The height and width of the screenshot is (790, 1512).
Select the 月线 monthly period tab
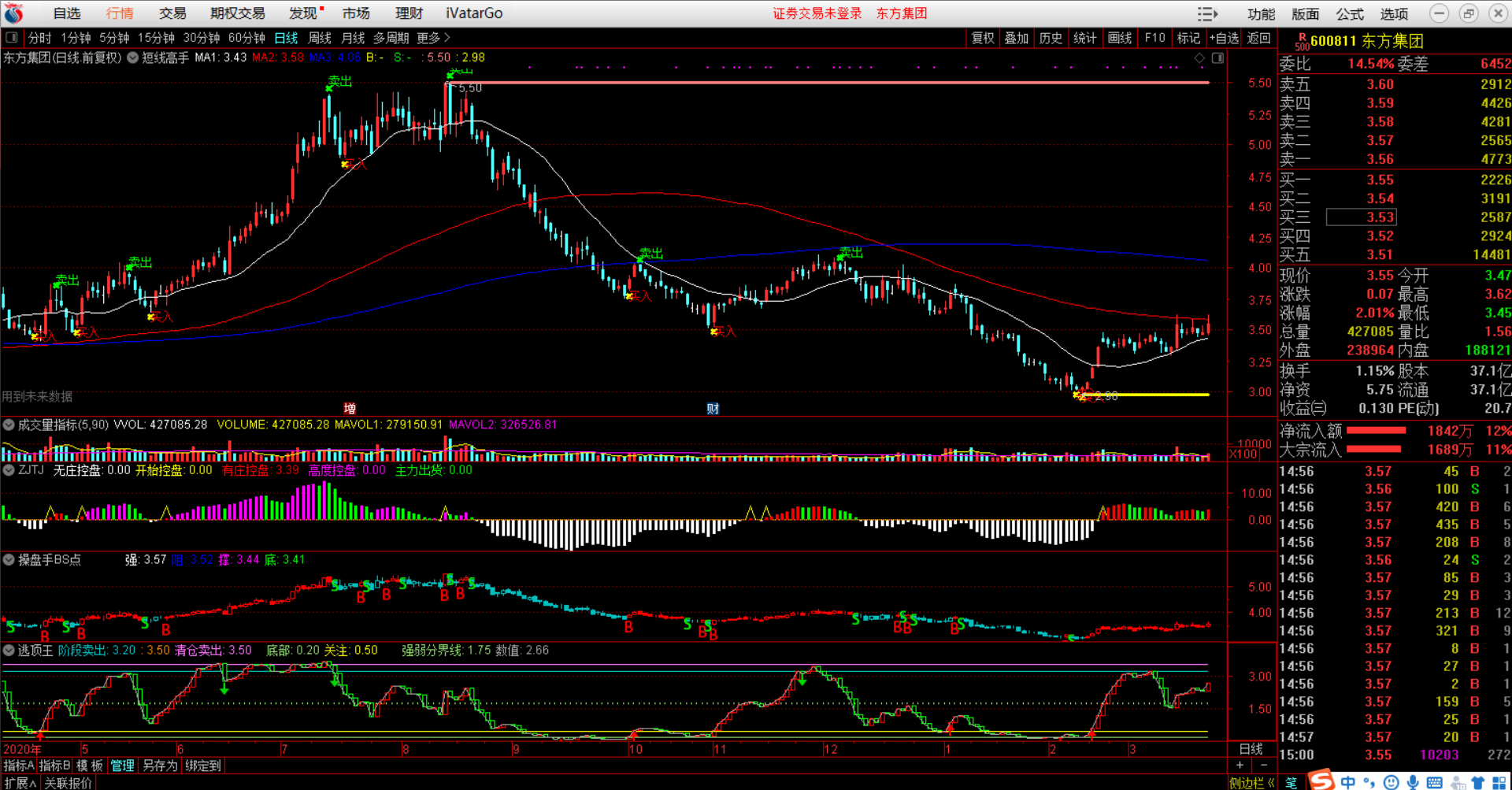pyautogui.click(x=353, y=38)
